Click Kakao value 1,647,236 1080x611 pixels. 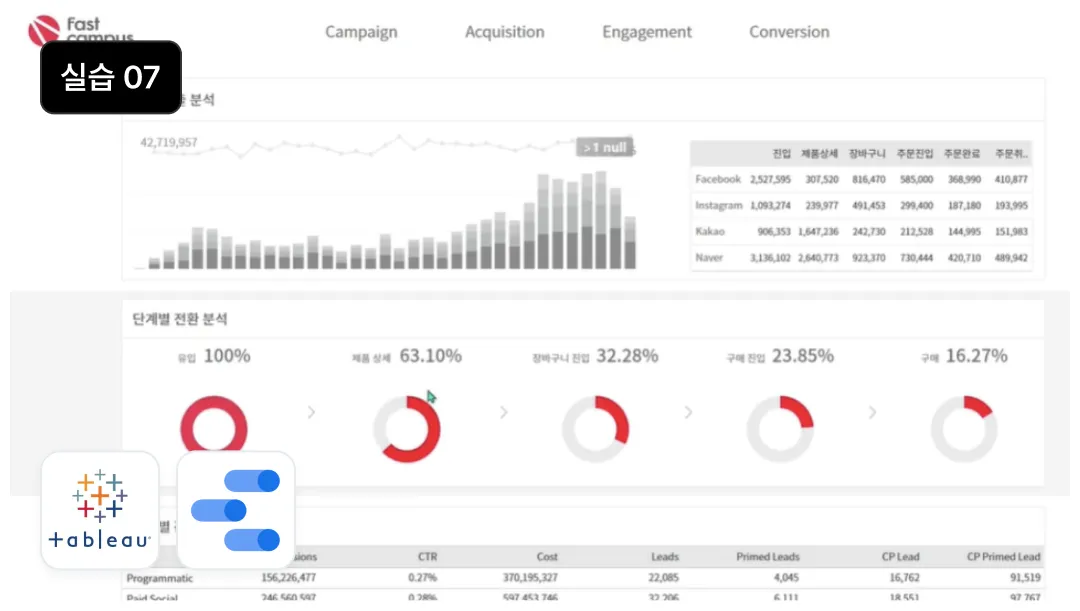pyautogui.click(x=818, y=231)
